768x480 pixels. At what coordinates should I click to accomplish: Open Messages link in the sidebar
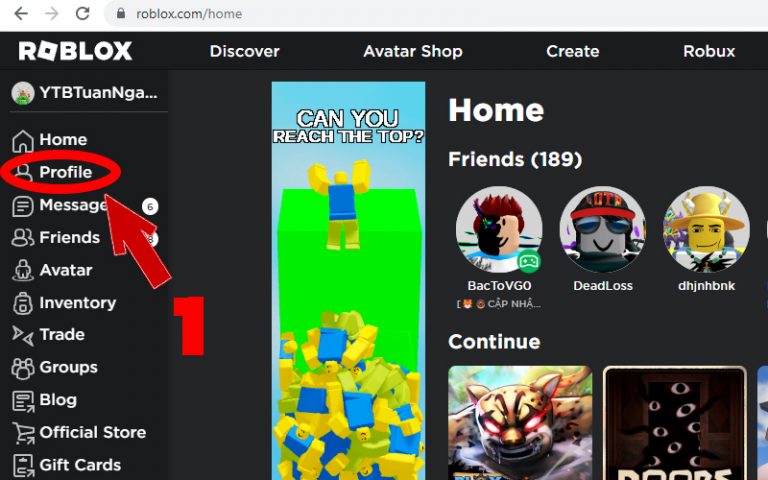(x=72, y=205)
